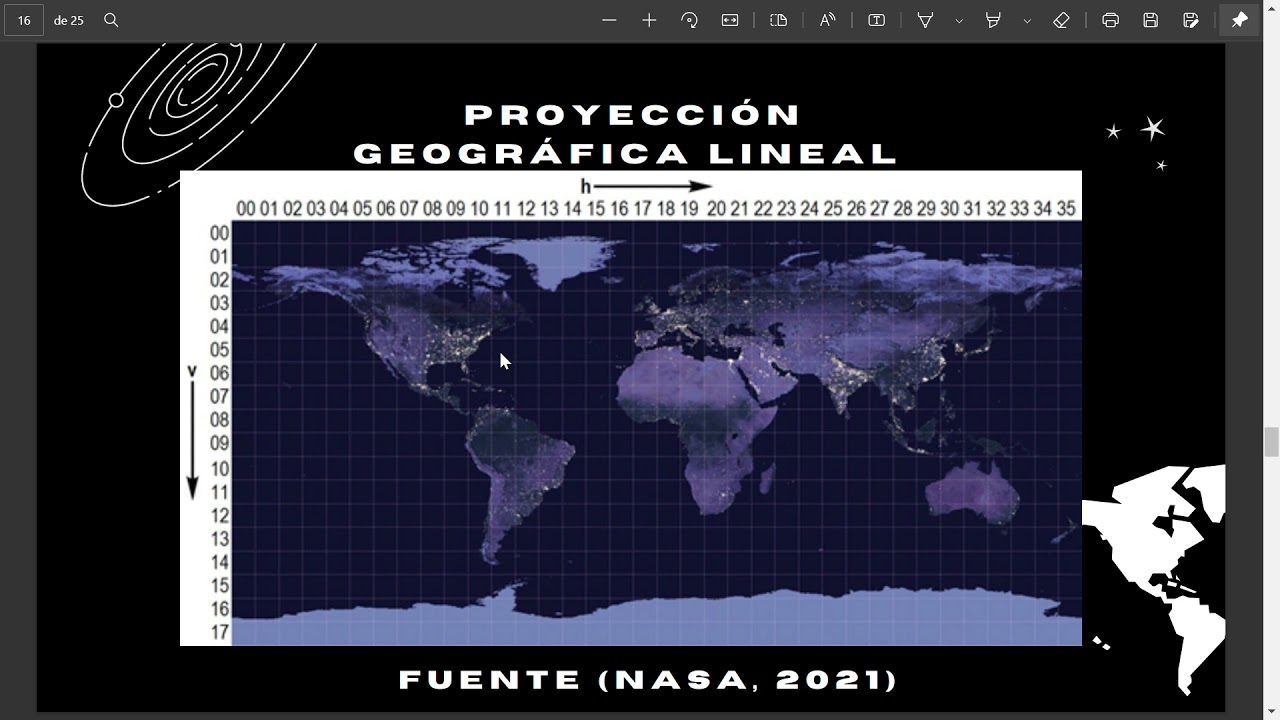Screen dimensions: 1280x720
Task: Click column label '35' on the map grid
Action: click(x=1066, y=208)
